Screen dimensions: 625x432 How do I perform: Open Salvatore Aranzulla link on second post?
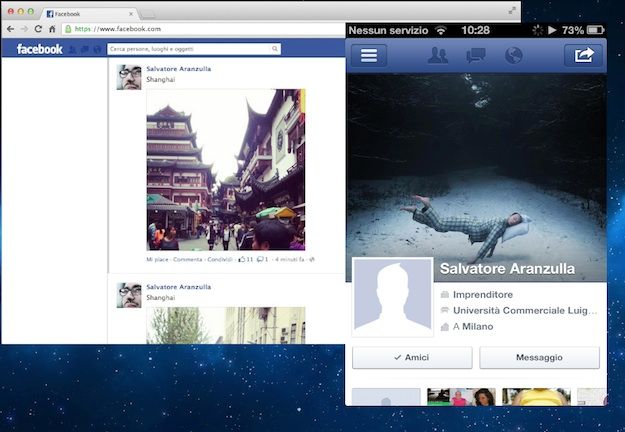[x=179, y=287]
